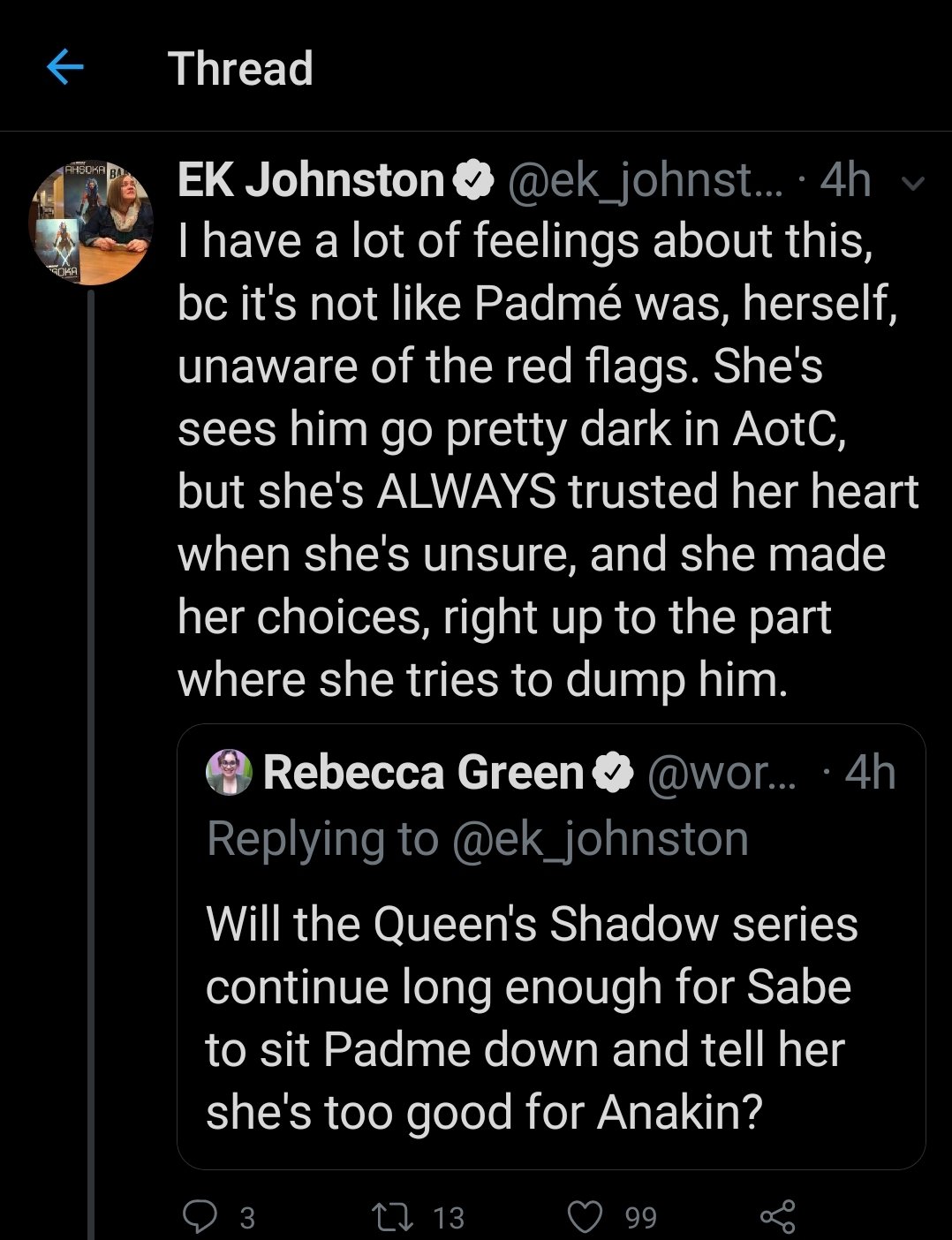Share the tweet using share icon
This screenshot has height=1240, width=952.
778,1217
